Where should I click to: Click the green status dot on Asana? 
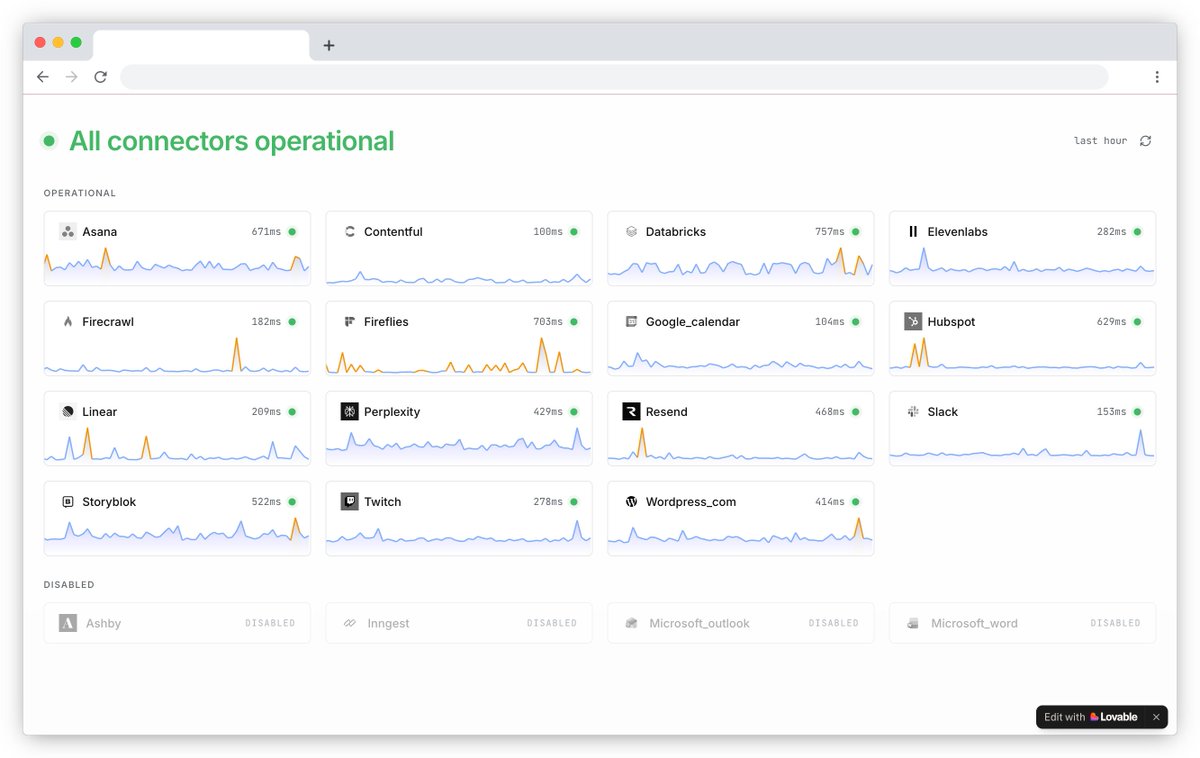(292, 232)
